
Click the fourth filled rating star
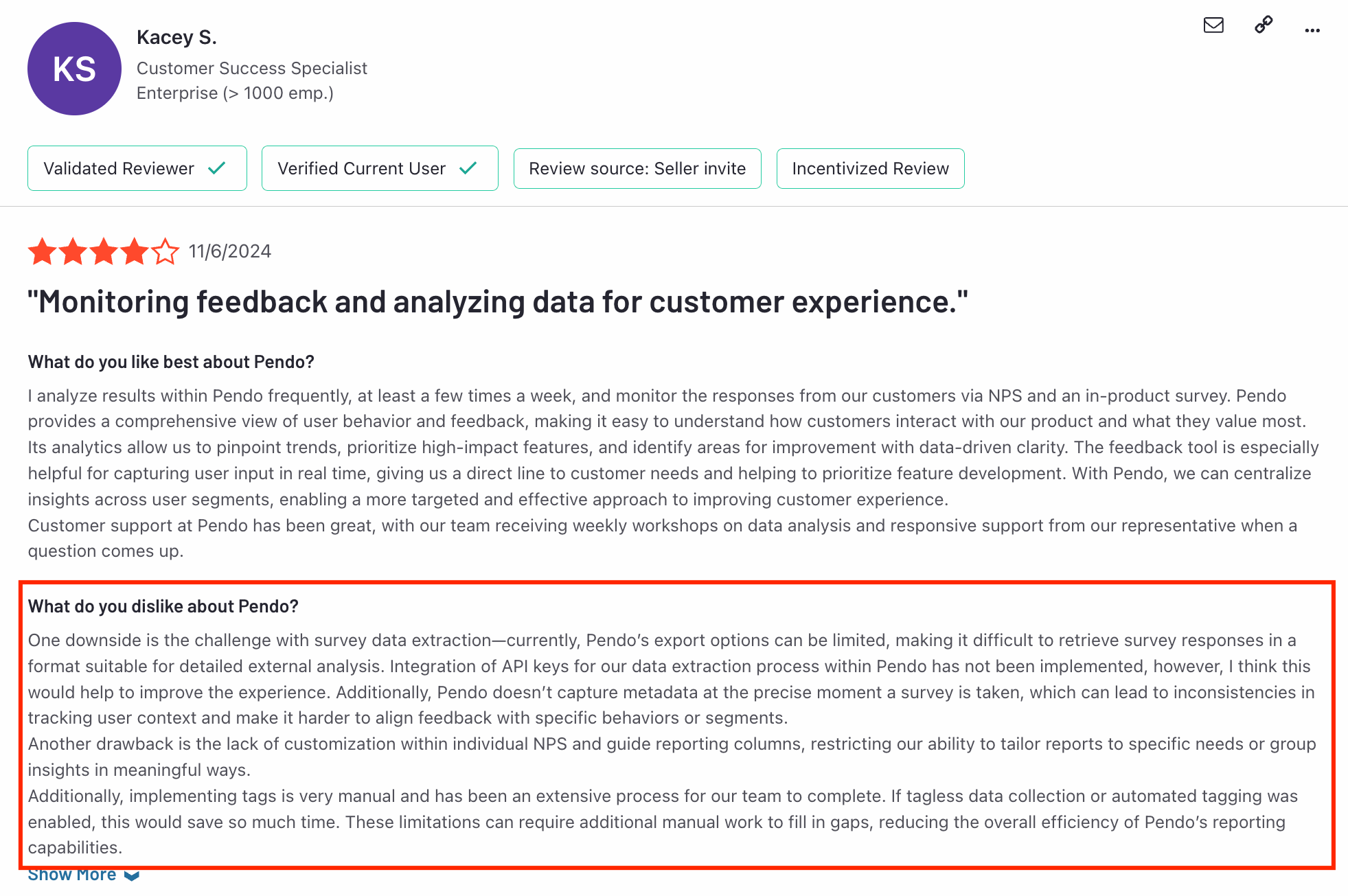point(135,251)
